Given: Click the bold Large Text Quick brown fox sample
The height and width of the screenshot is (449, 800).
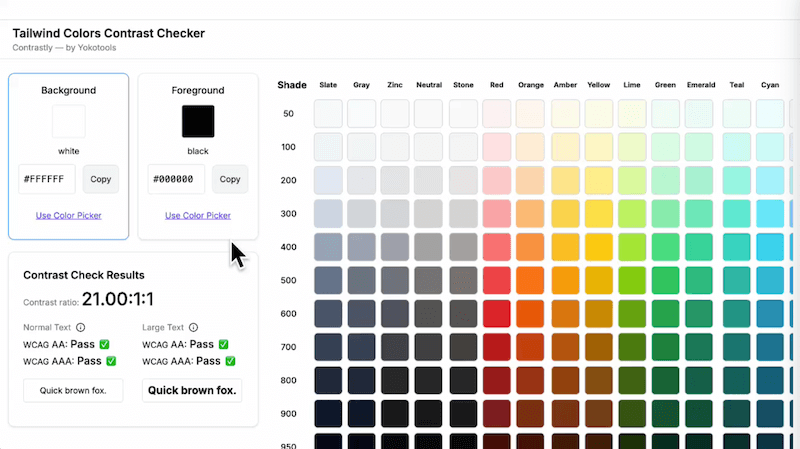Looking at the screenshot, I should tap(192, 390).
